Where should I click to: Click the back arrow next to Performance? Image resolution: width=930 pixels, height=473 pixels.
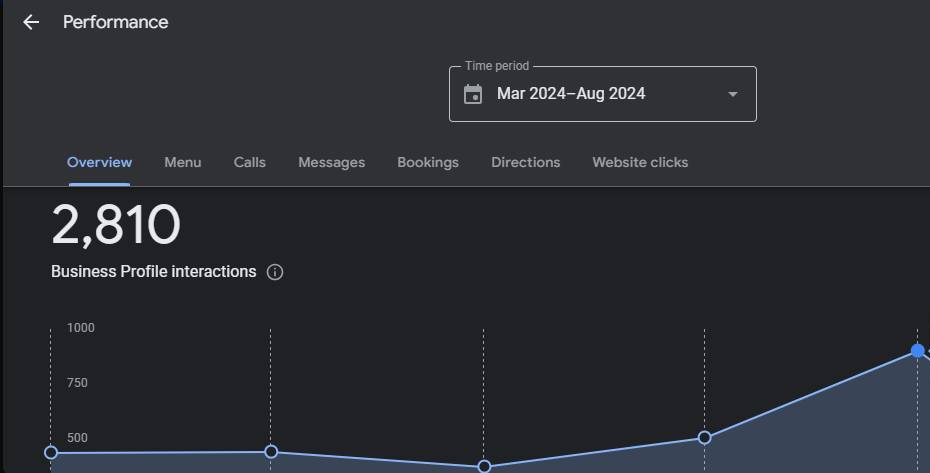click(x=31, y=22)
